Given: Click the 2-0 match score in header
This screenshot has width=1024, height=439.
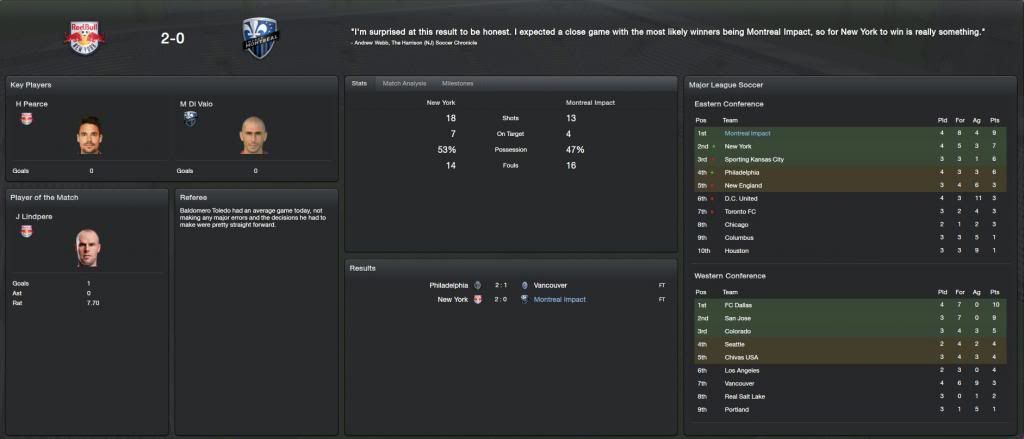Looking at the screenshot, I should pos(172,39).
